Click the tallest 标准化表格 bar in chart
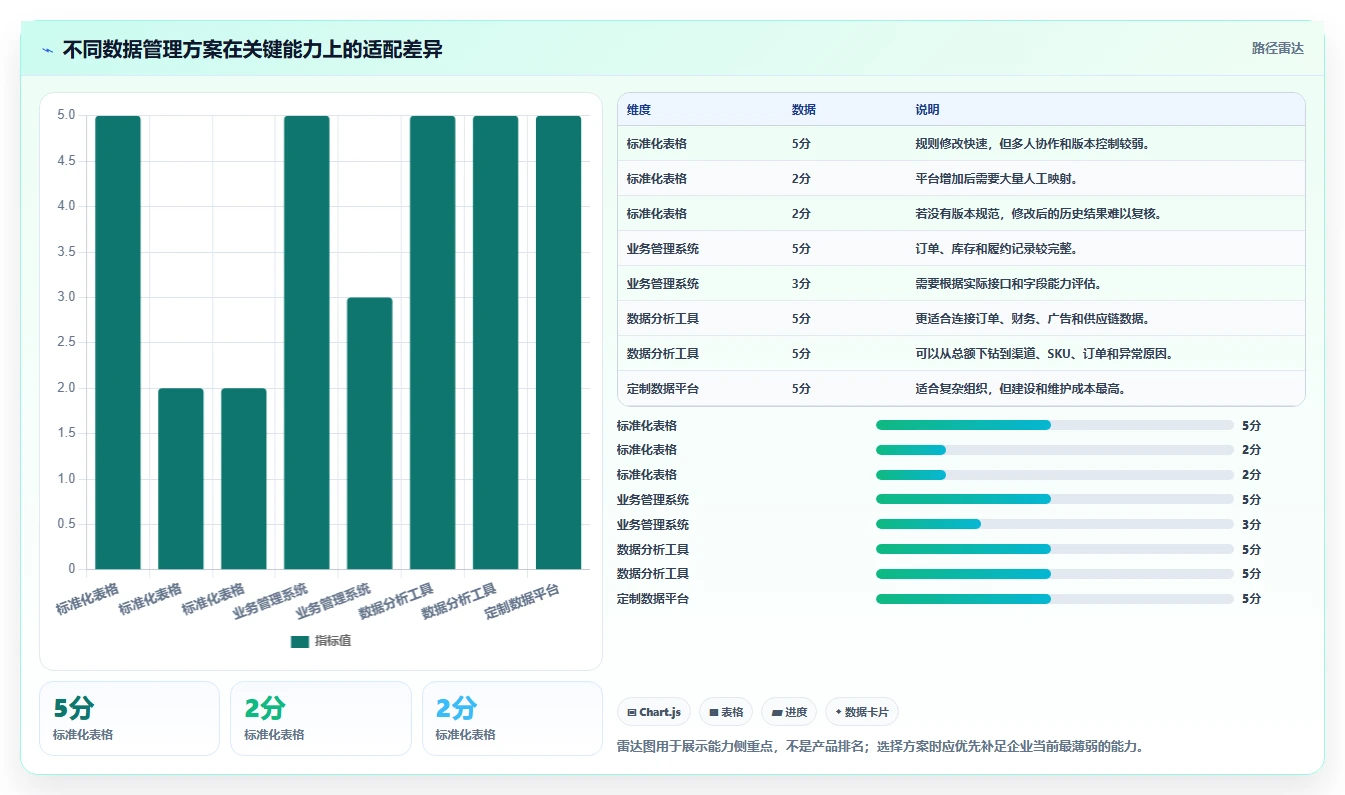The height and width of the screenshot is (795, 1345). pyautogui.click(x=118, y=342)
